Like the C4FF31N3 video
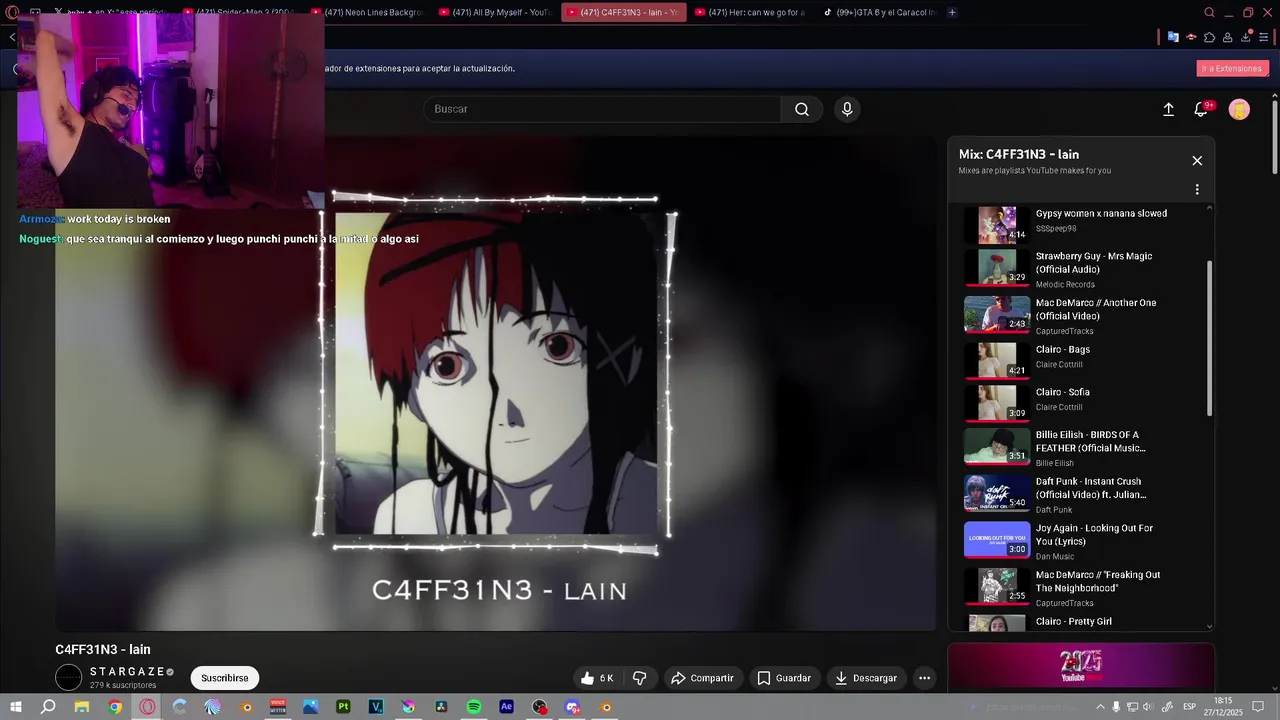The height and width of the screenshot is (720, 1280). [x=597, y=678]
